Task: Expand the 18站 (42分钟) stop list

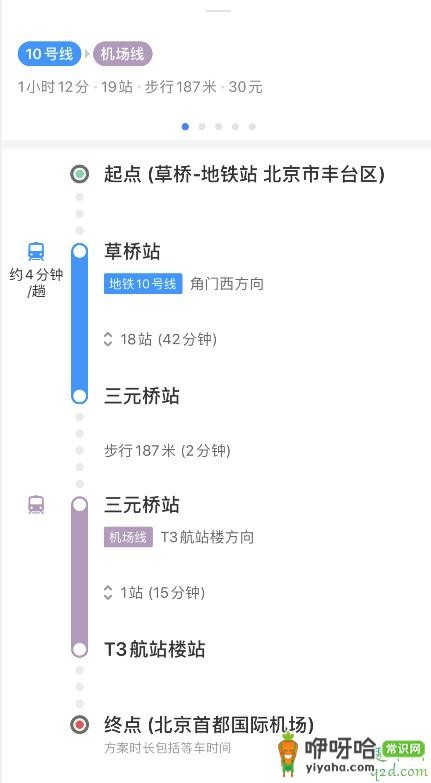Action: coord(160,340)
